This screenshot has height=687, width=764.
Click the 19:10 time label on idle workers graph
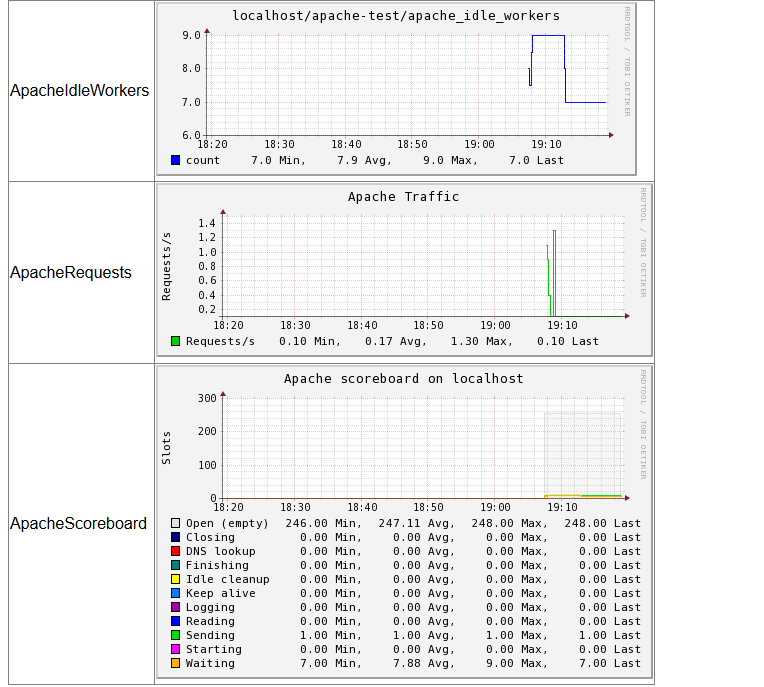546,144
